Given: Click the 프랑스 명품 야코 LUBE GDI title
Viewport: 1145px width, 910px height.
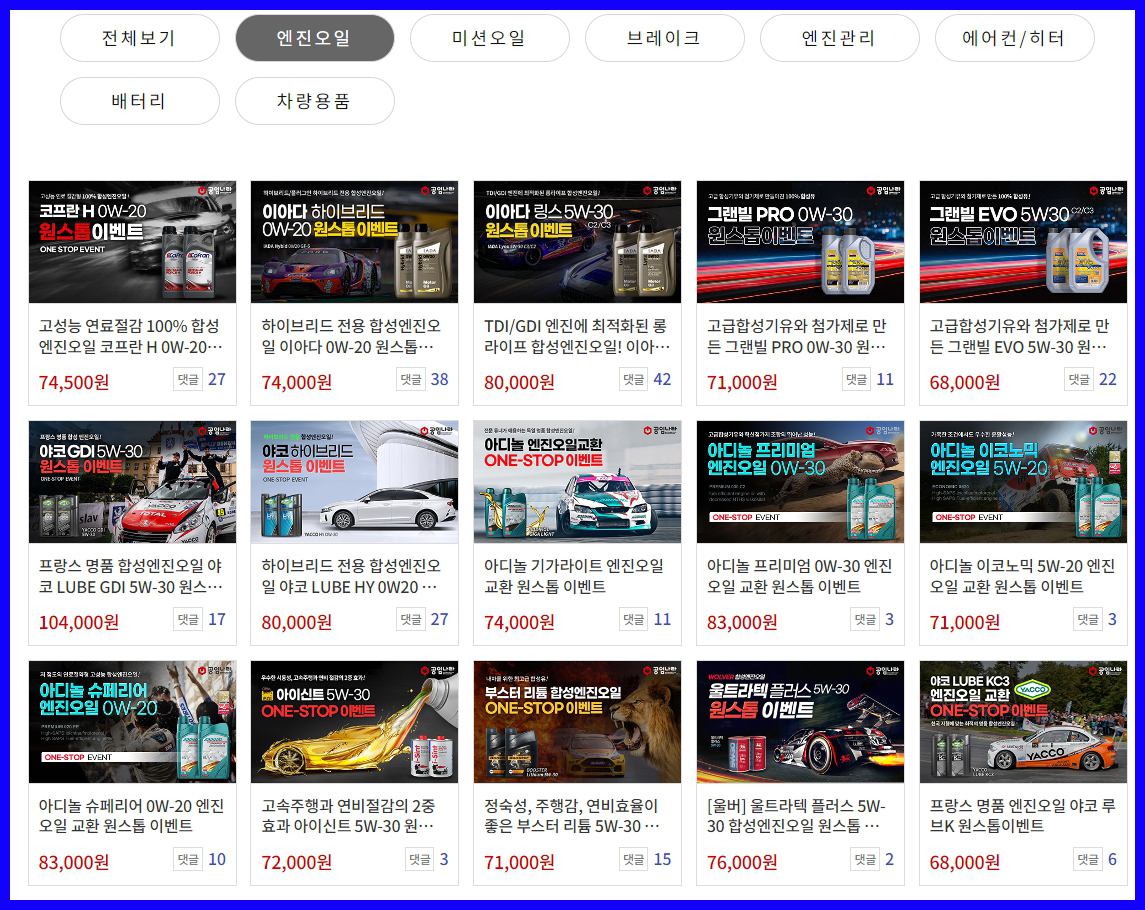Looking at the screenshot, I should [x=130, y=576].
